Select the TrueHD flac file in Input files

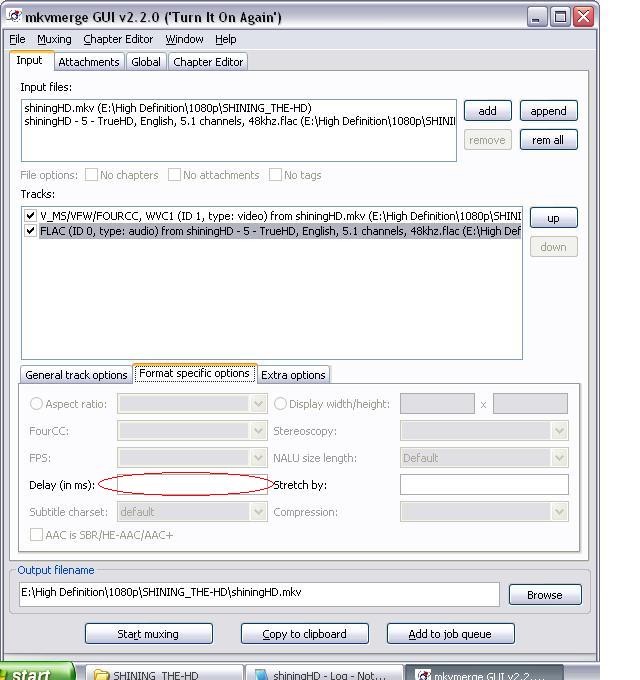[x=238, y=121]
